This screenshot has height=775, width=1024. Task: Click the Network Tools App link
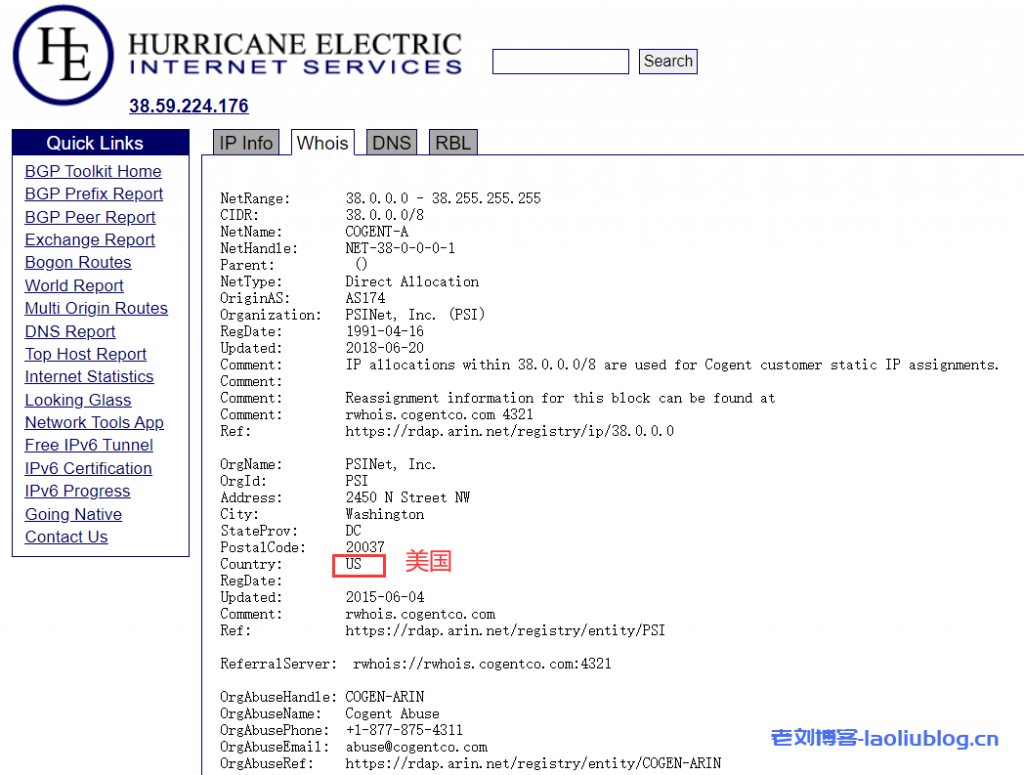coord(94,422)
